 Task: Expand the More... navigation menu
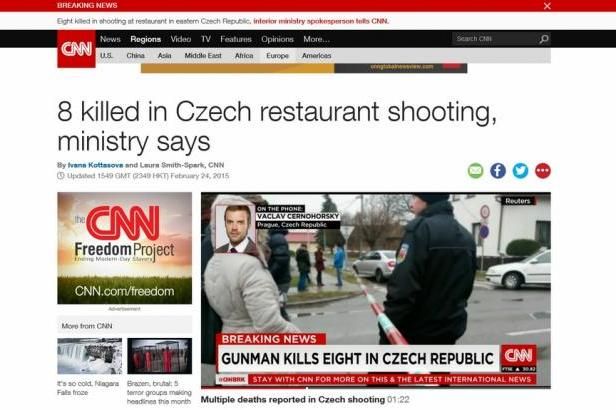tap(316, 39)
